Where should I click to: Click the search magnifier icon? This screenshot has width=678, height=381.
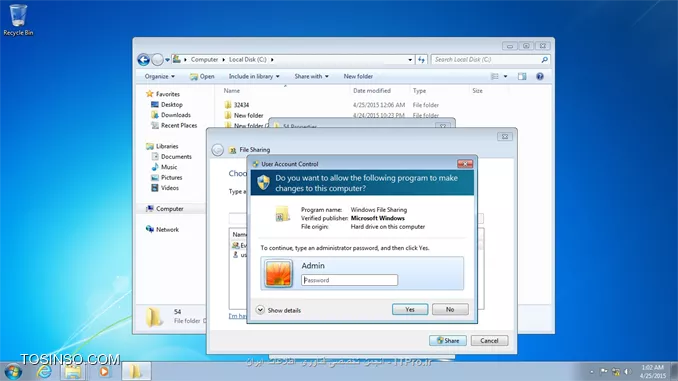[x=544, y=60]
